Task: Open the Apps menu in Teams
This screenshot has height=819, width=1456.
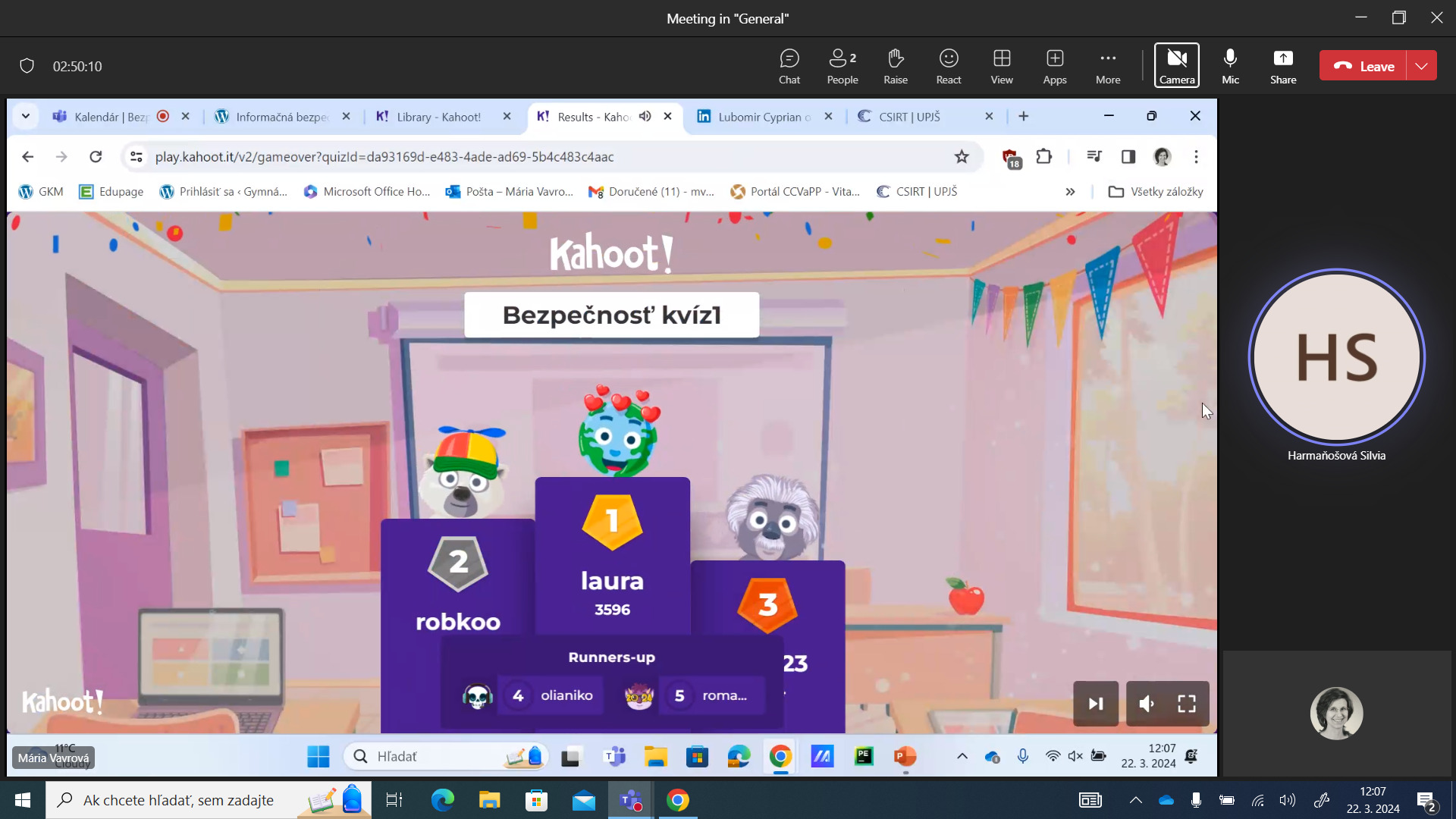Action: 1054,66
